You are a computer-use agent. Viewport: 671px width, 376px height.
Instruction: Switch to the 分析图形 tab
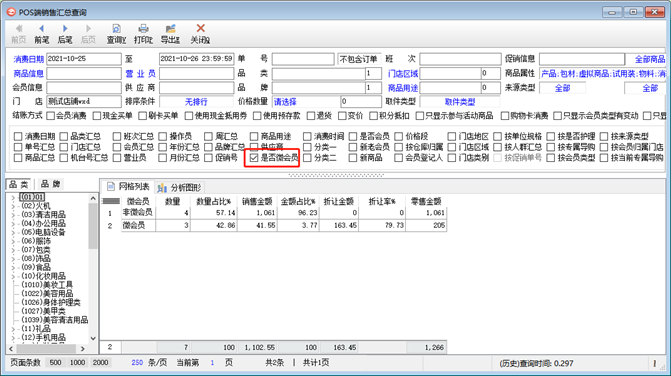pyautogui.click(x=180, y=187)
